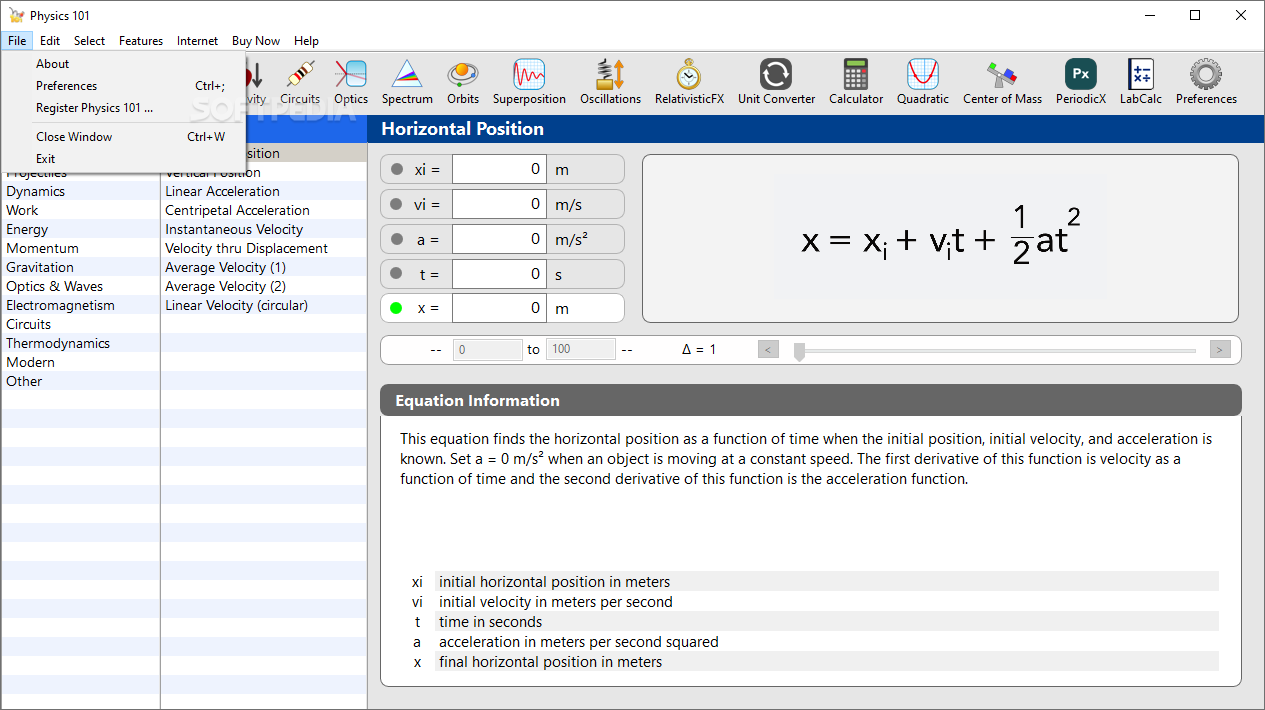1265x710 pixels.
Task: Click the slider increment right arrow
Action: 1220,349
